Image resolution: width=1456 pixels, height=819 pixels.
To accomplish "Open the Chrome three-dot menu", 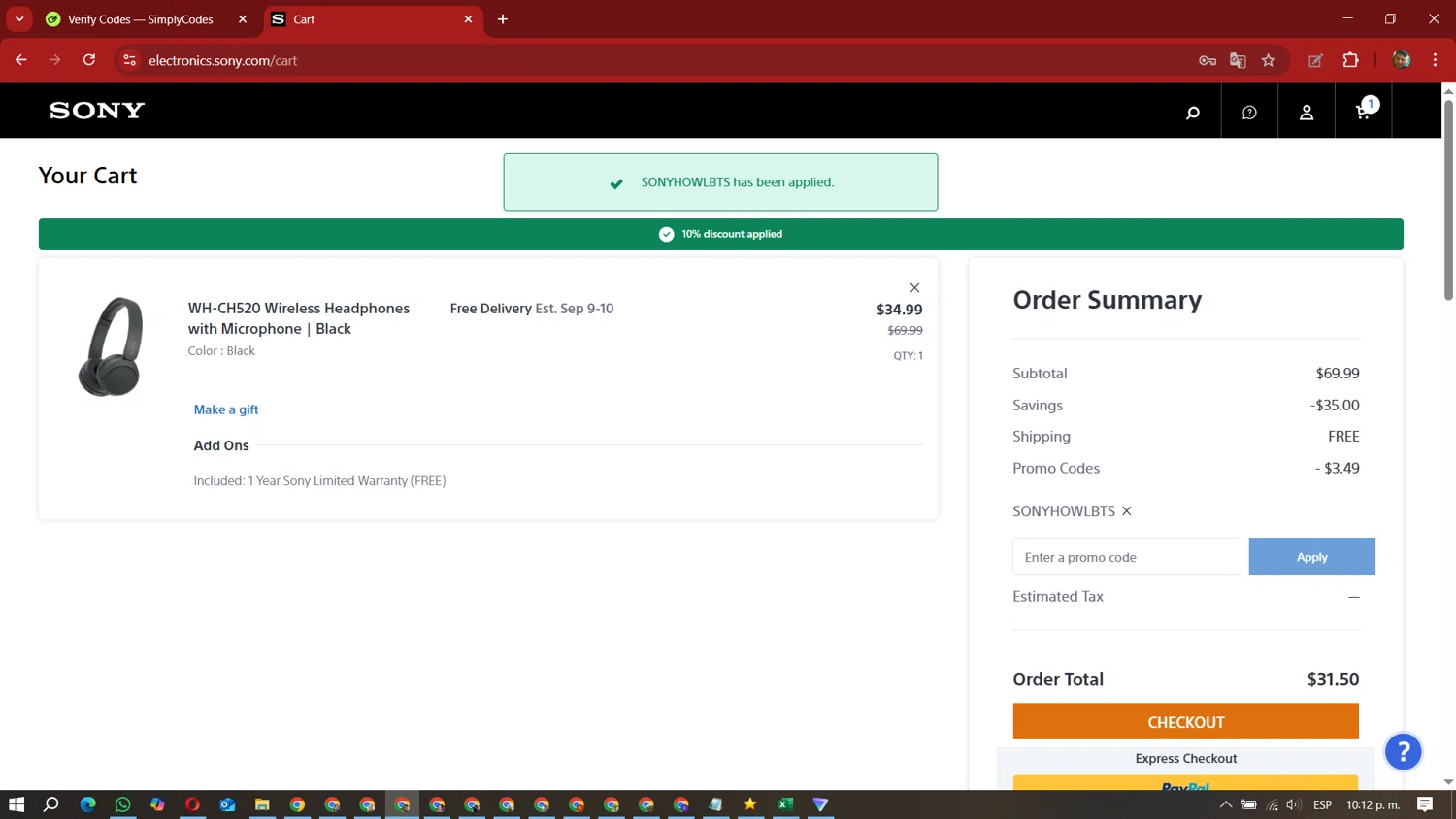I will (x=1435, y=60).
